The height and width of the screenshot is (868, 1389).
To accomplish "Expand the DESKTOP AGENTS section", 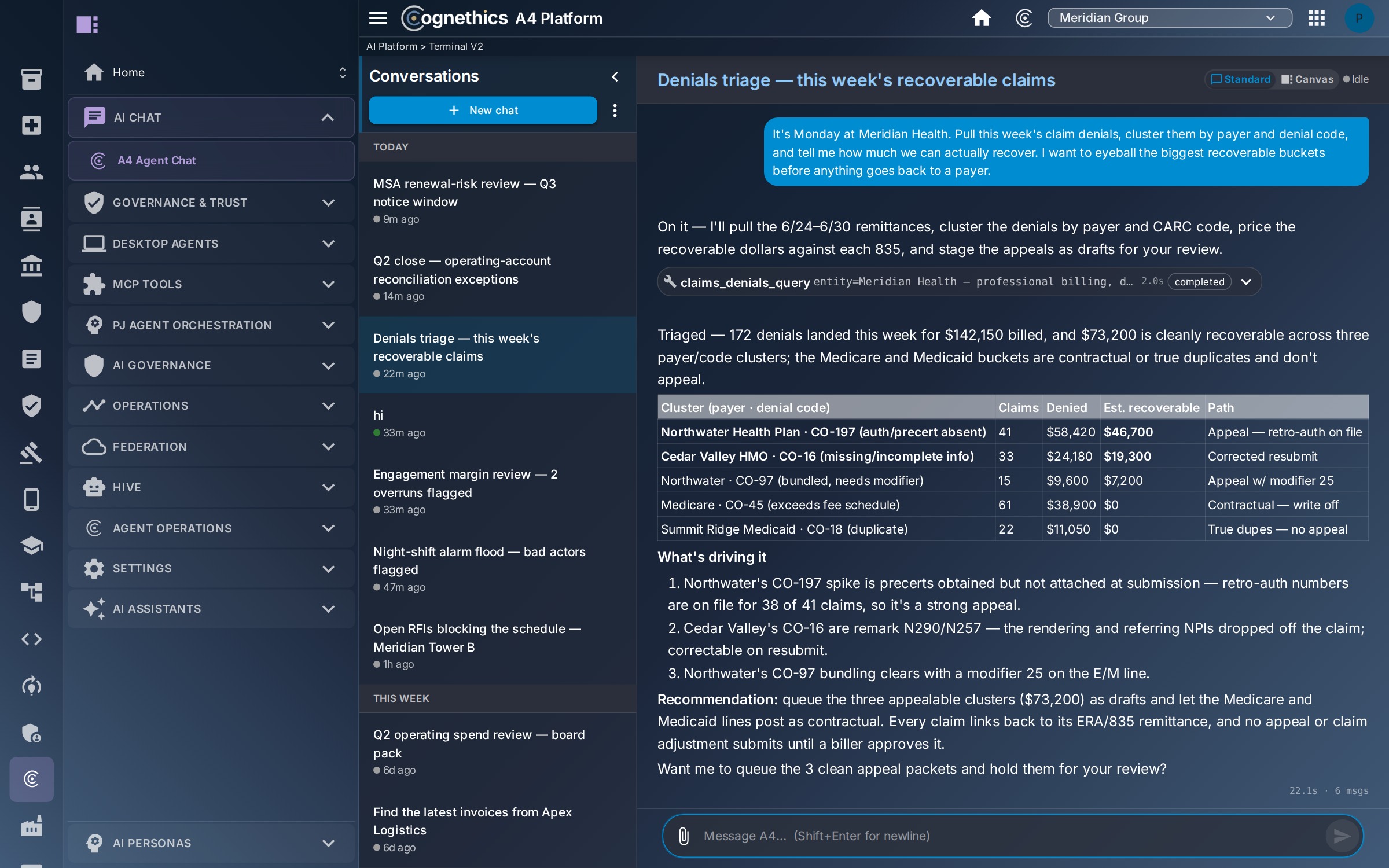I will point(211,244).
